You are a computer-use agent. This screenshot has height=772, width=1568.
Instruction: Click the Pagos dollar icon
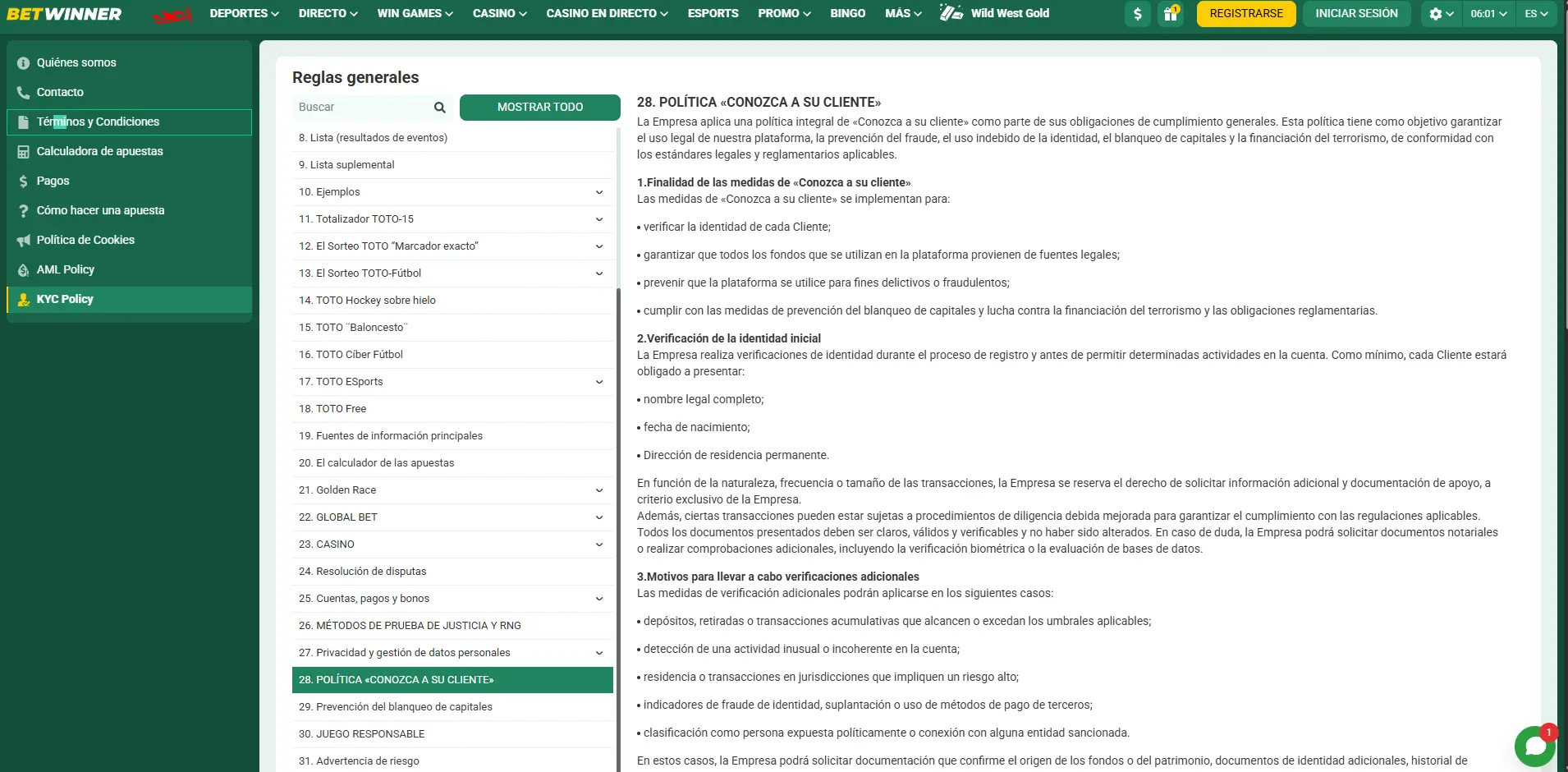click(x=23, y=182)
